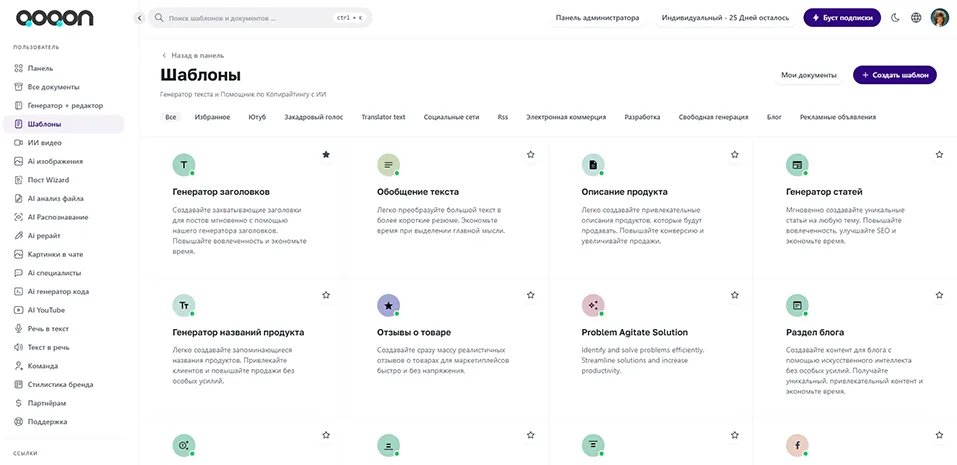Star the Генератор статей template
This screenshot has width=957, height=465.
click(x=938, y=155)
